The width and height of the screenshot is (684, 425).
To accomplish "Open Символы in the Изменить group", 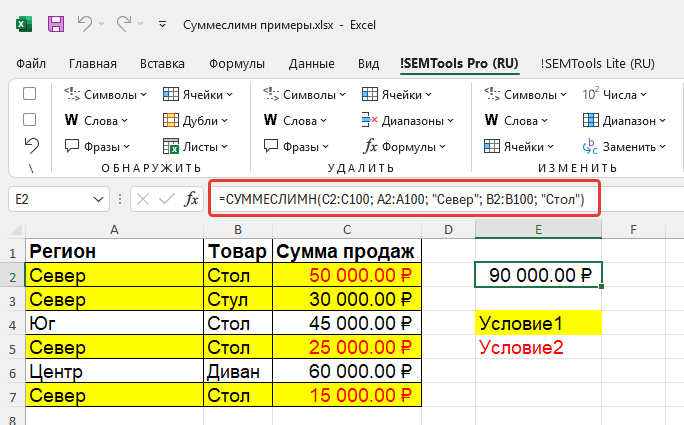I will (525, 94).
